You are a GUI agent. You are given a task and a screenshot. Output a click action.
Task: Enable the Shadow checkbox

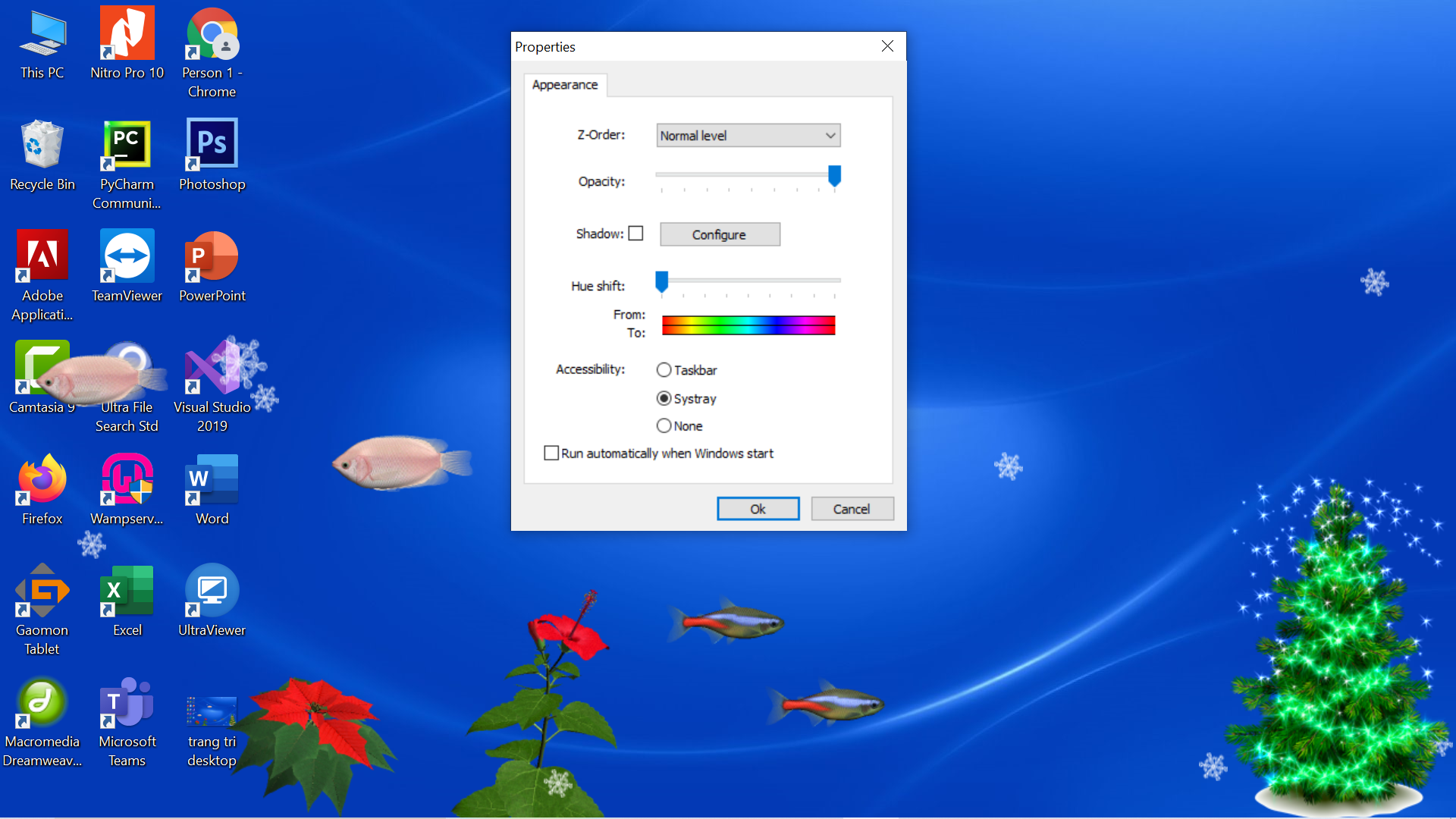click(635, 234)
